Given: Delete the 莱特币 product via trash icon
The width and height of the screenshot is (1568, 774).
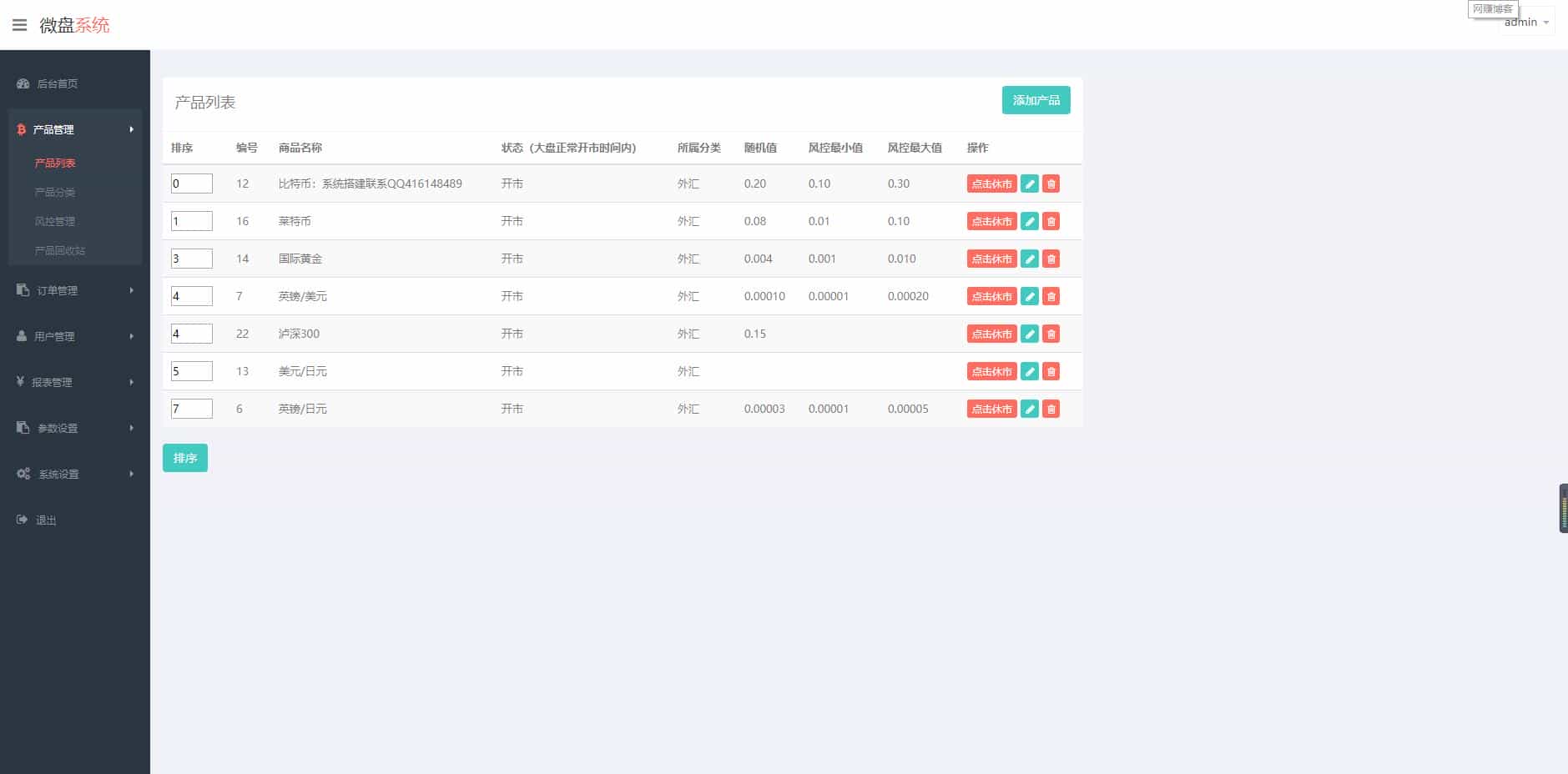Looking at the screenshot, I should [x=1051, y=221].
